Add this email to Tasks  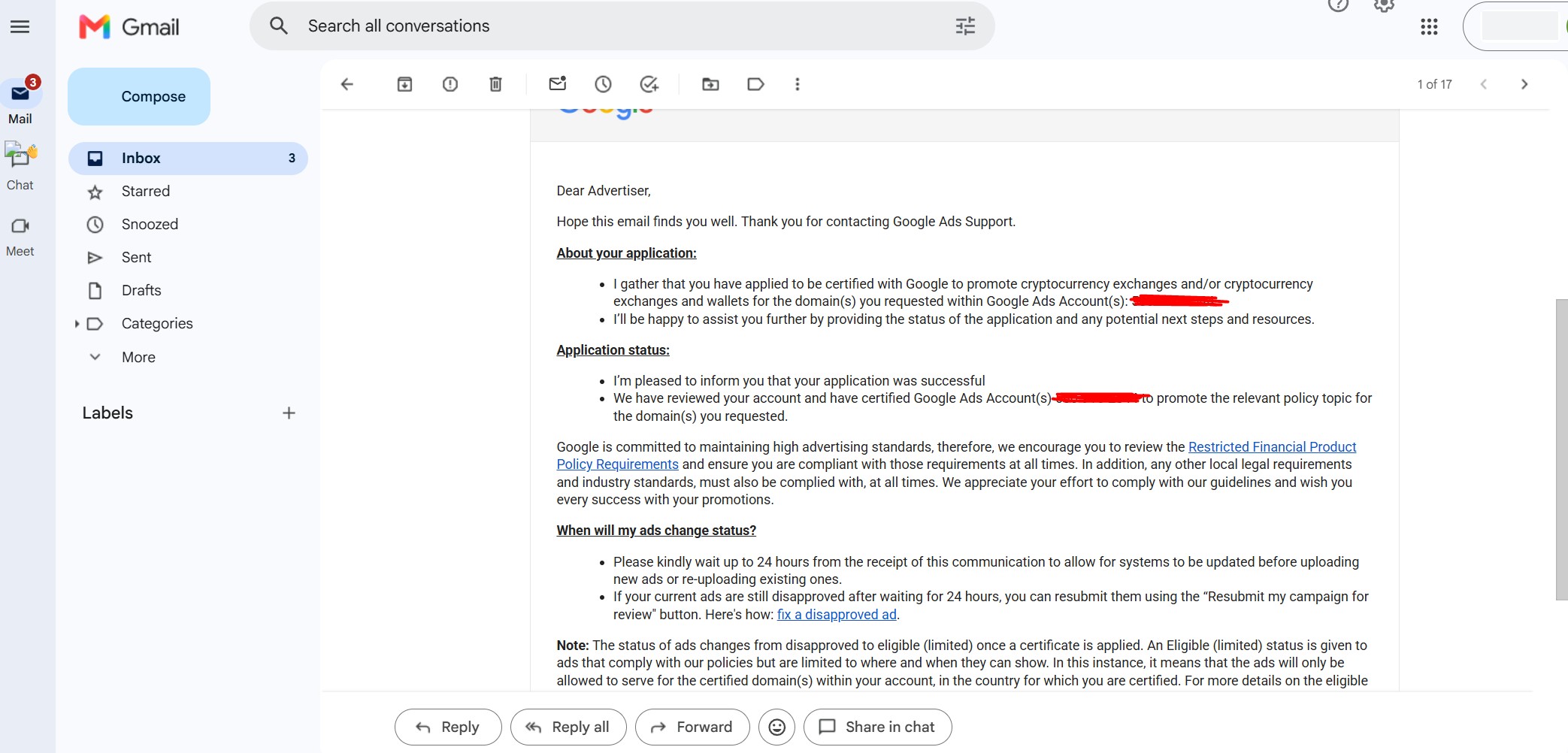(x=649, y=84)
